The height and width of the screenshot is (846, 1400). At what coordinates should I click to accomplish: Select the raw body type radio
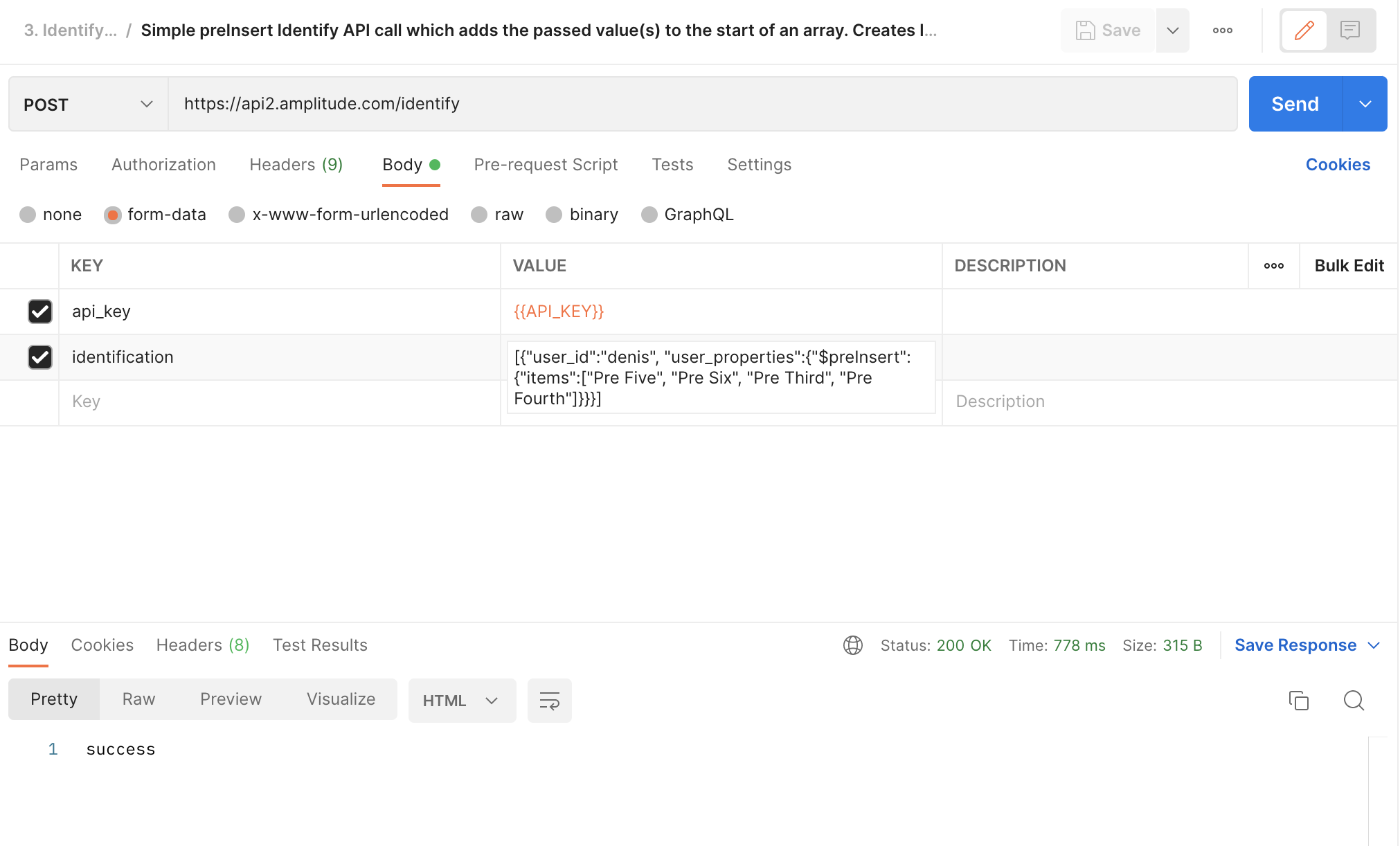(479, 215)
